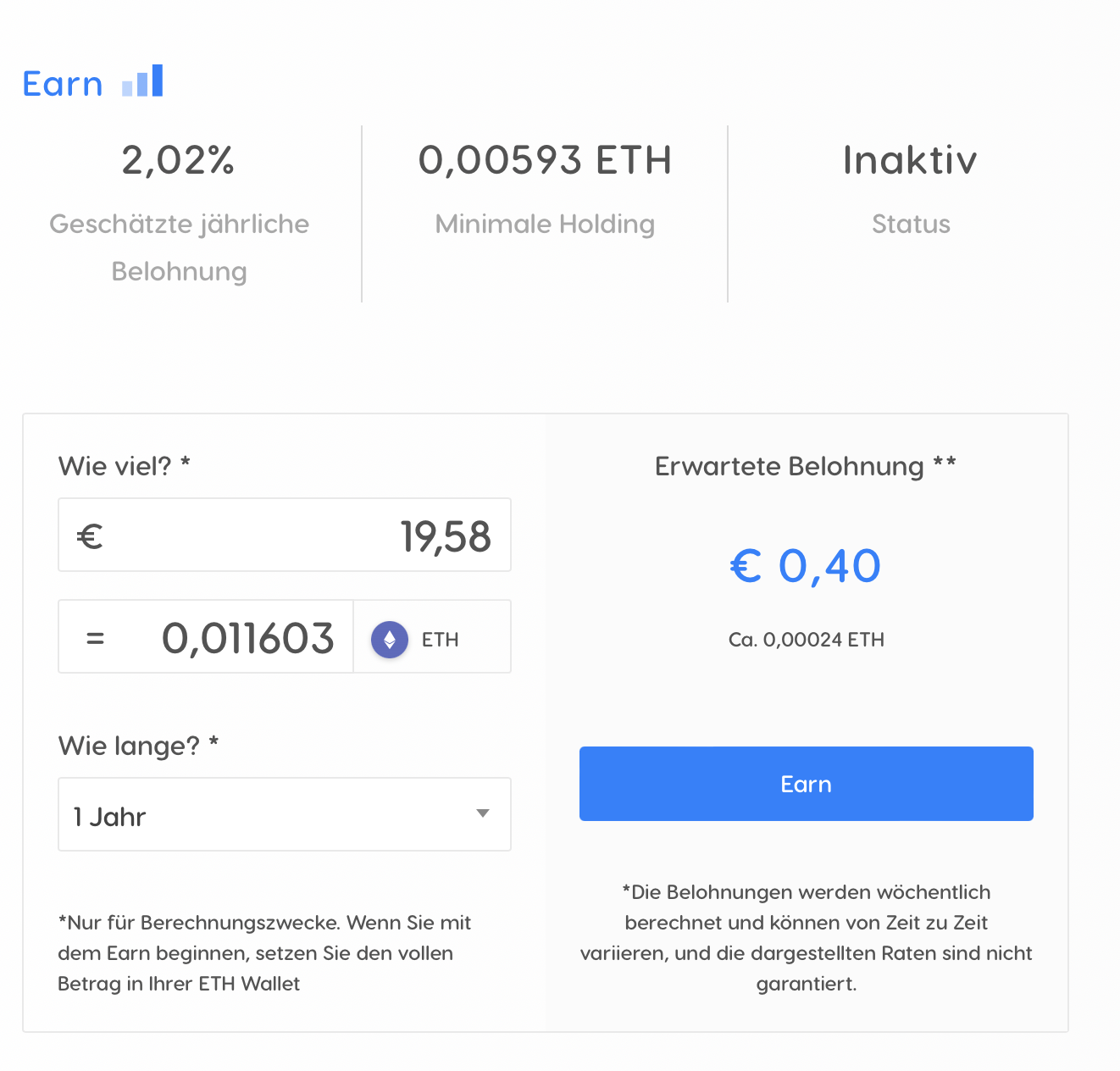This screenshot has height=1071, width=1120.
Task: Click the Nur für Berechnungszwecke footnote
Action: pos(264,953)
